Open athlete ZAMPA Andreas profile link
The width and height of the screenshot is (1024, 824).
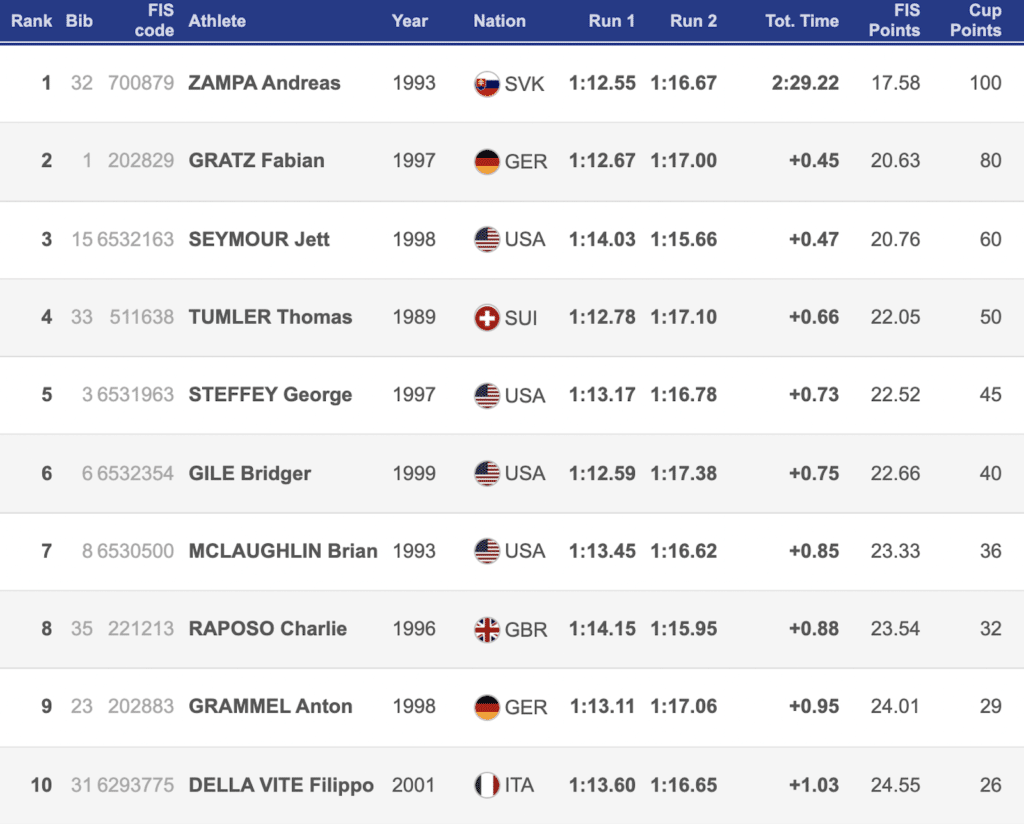pos(264,83)
